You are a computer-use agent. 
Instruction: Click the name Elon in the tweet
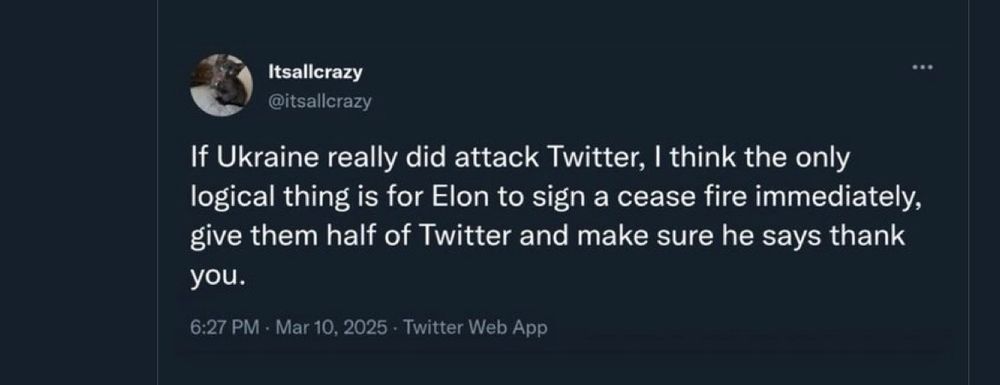461,198
